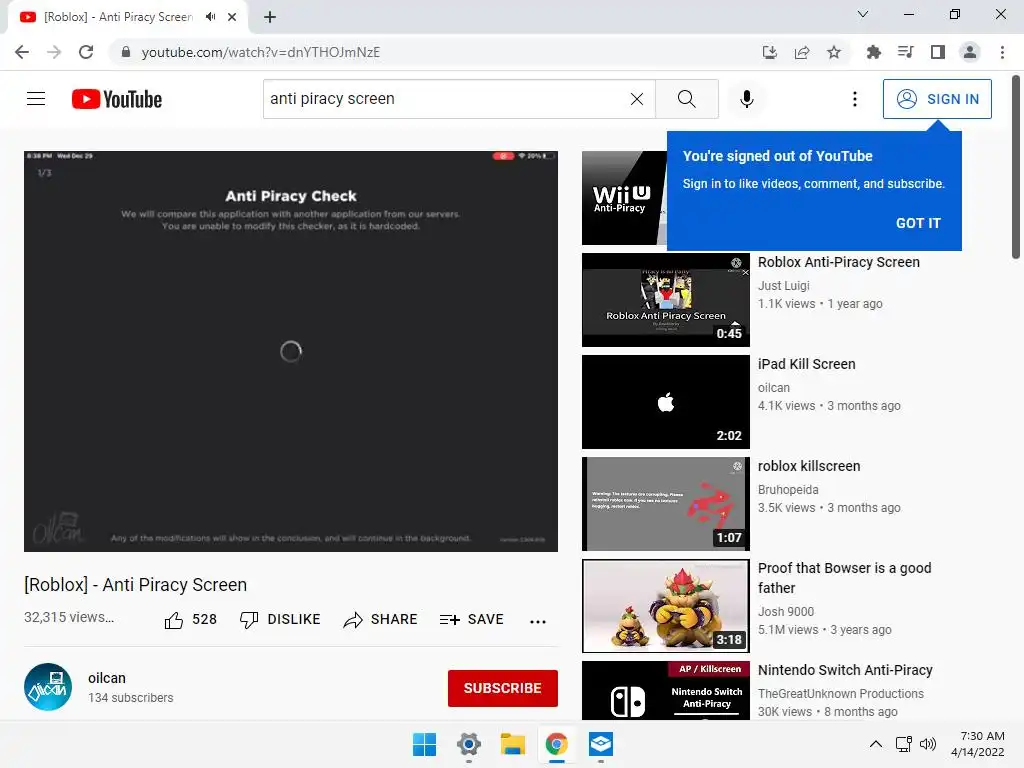Reload the current page
The image size is (1024, 768).
click(86, 52)
